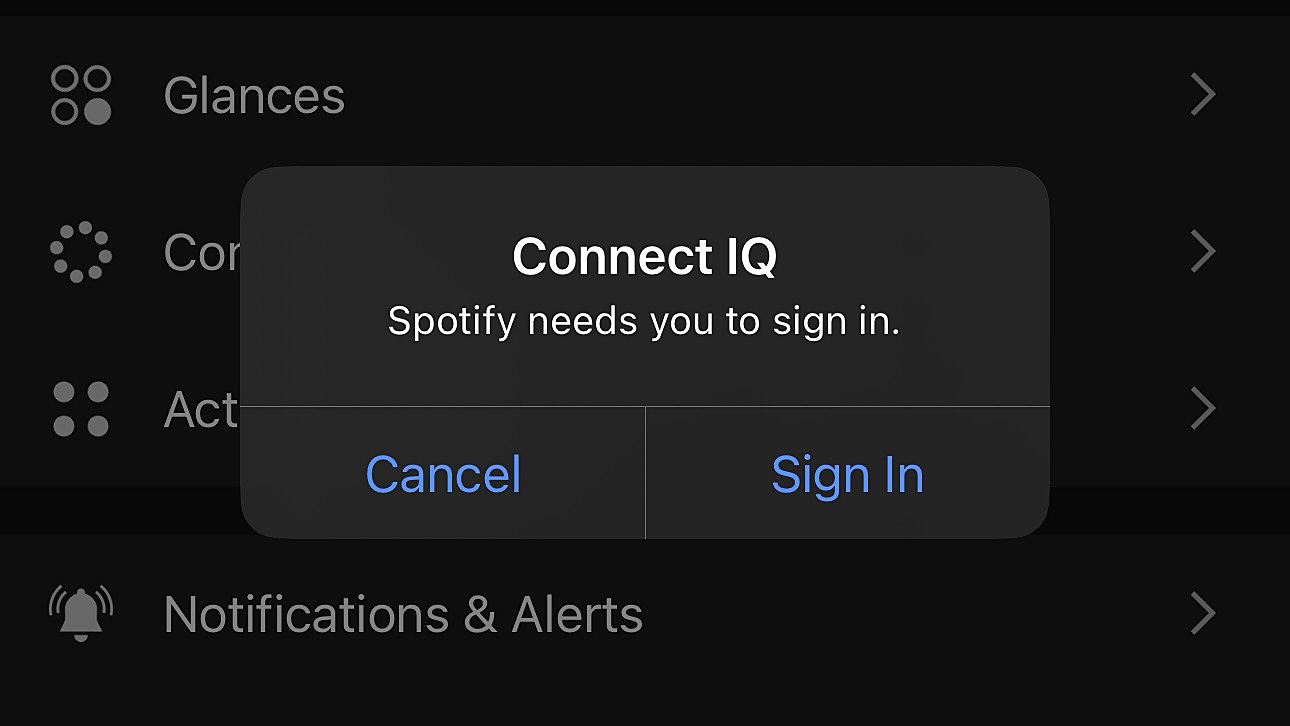Click the four-dot icon near Act label
Image resolution: width=1290 pixels, height=726 pixels.
pyautogui.click(x=83, y=409)
